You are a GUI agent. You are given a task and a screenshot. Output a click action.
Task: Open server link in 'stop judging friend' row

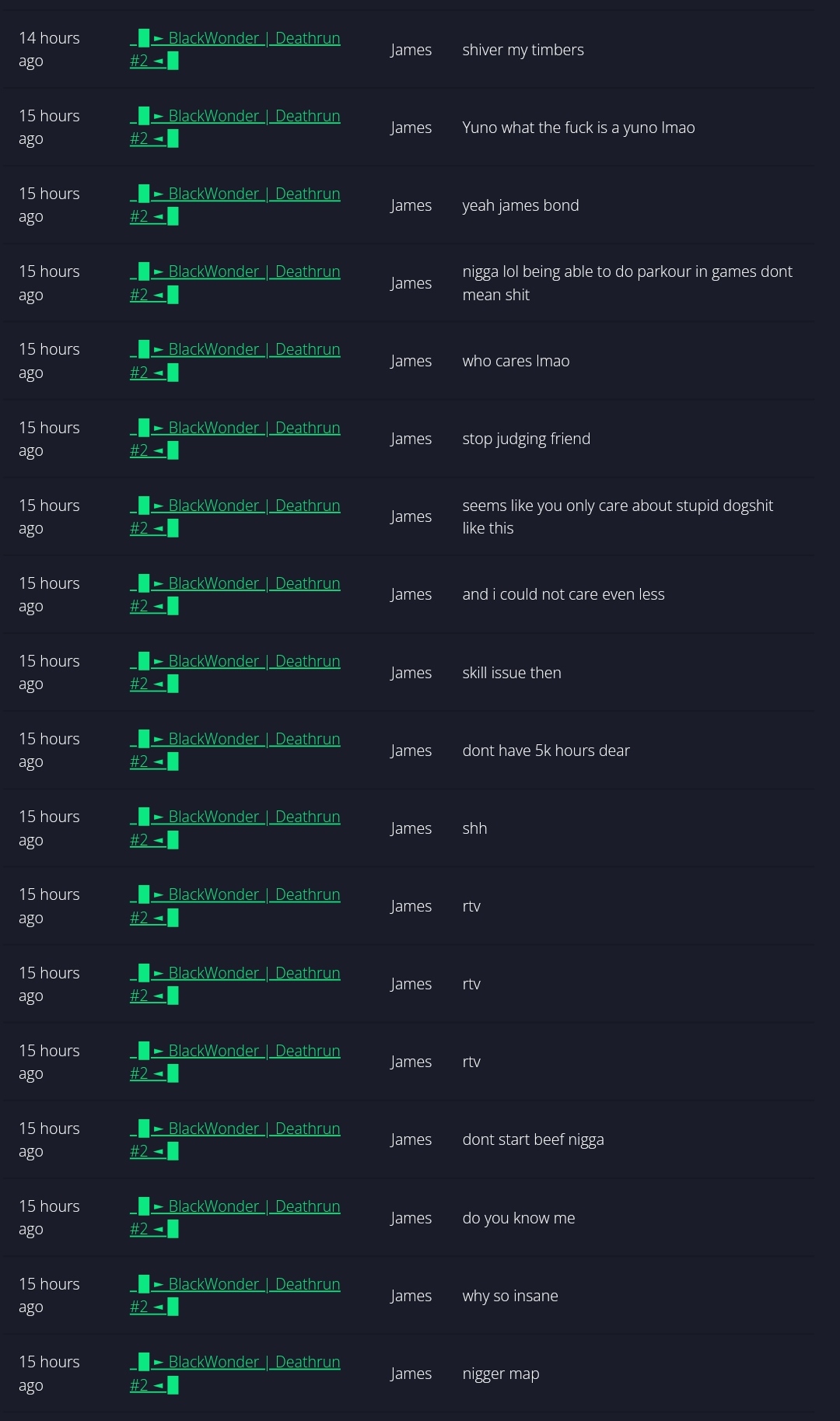[235, 439]
